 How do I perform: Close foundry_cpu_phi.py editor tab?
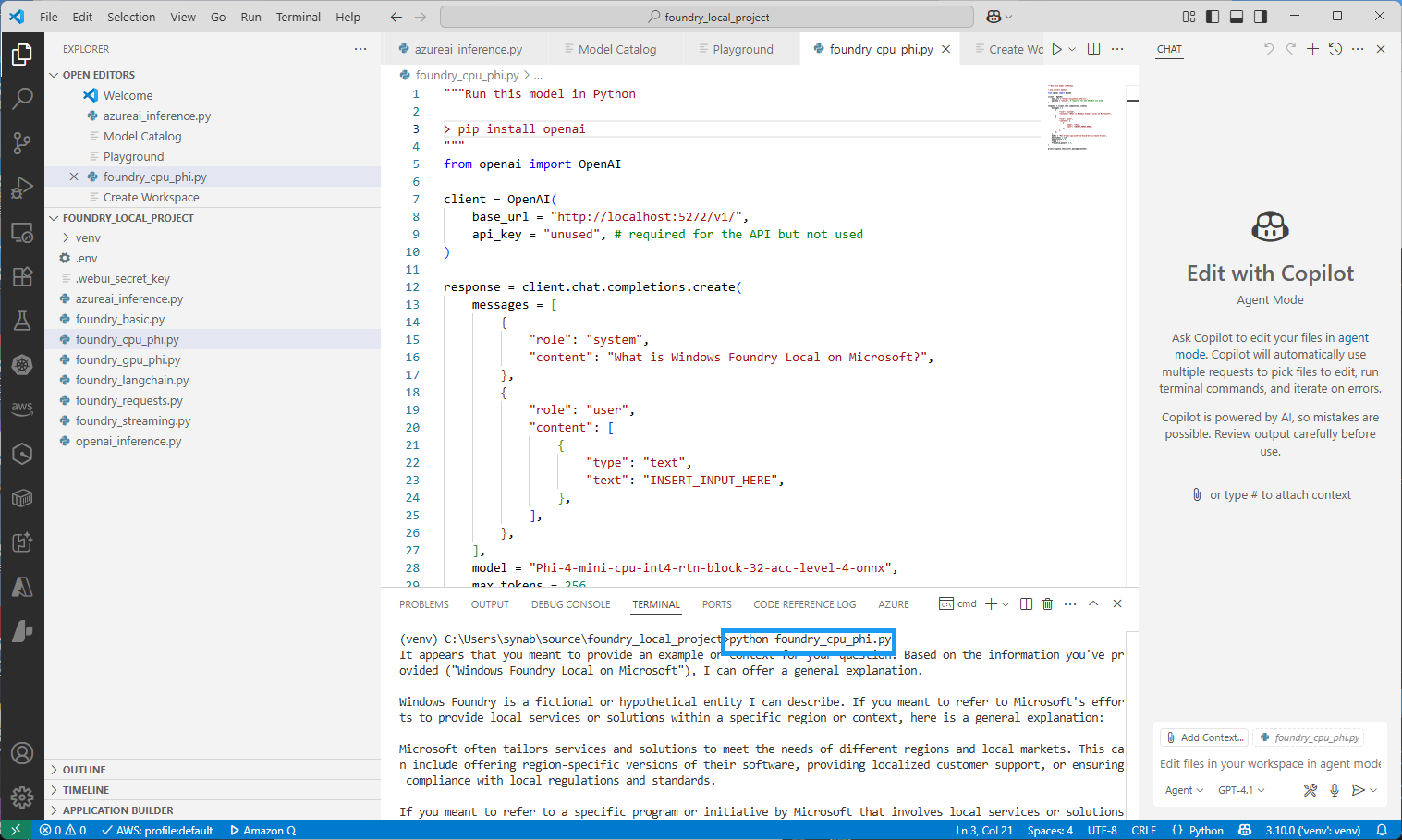(946, 49)
